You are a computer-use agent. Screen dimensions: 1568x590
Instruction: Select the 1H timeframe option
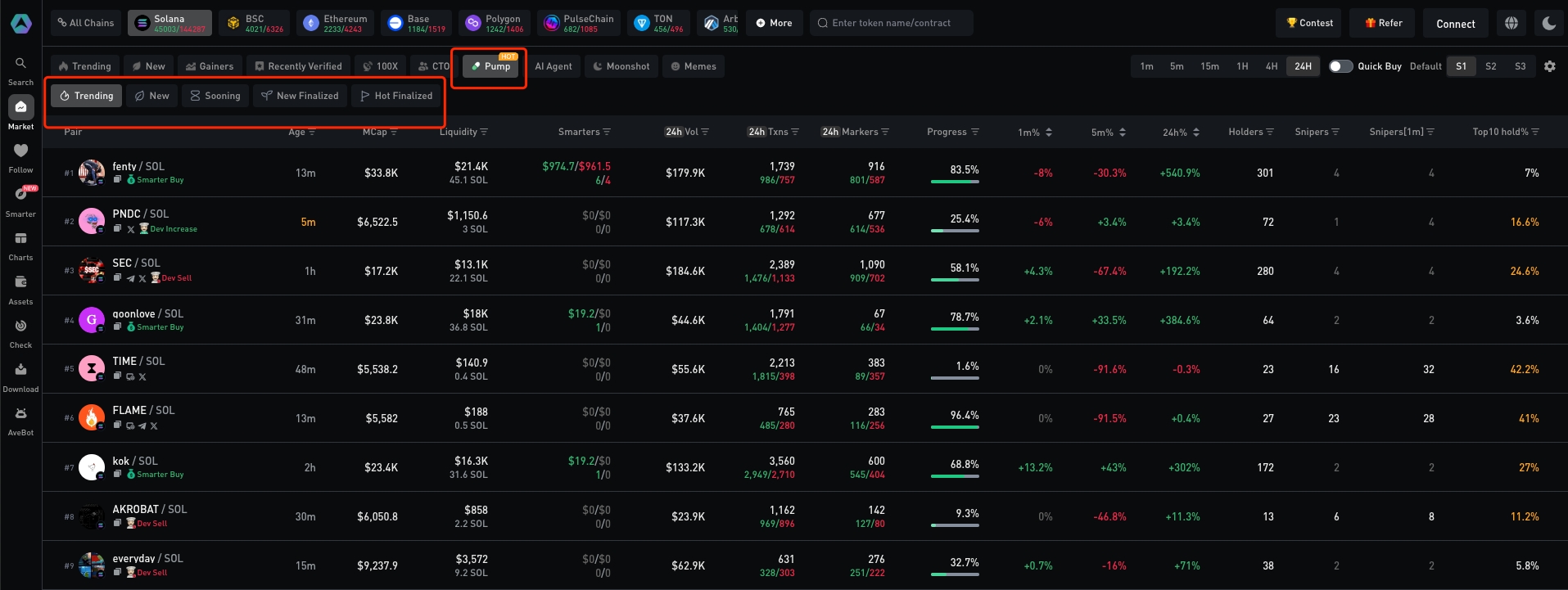[1242, 66]
